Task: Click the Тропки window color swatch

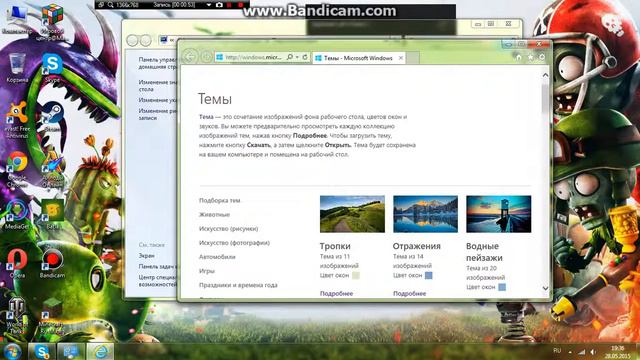Action: pos(356,276)
